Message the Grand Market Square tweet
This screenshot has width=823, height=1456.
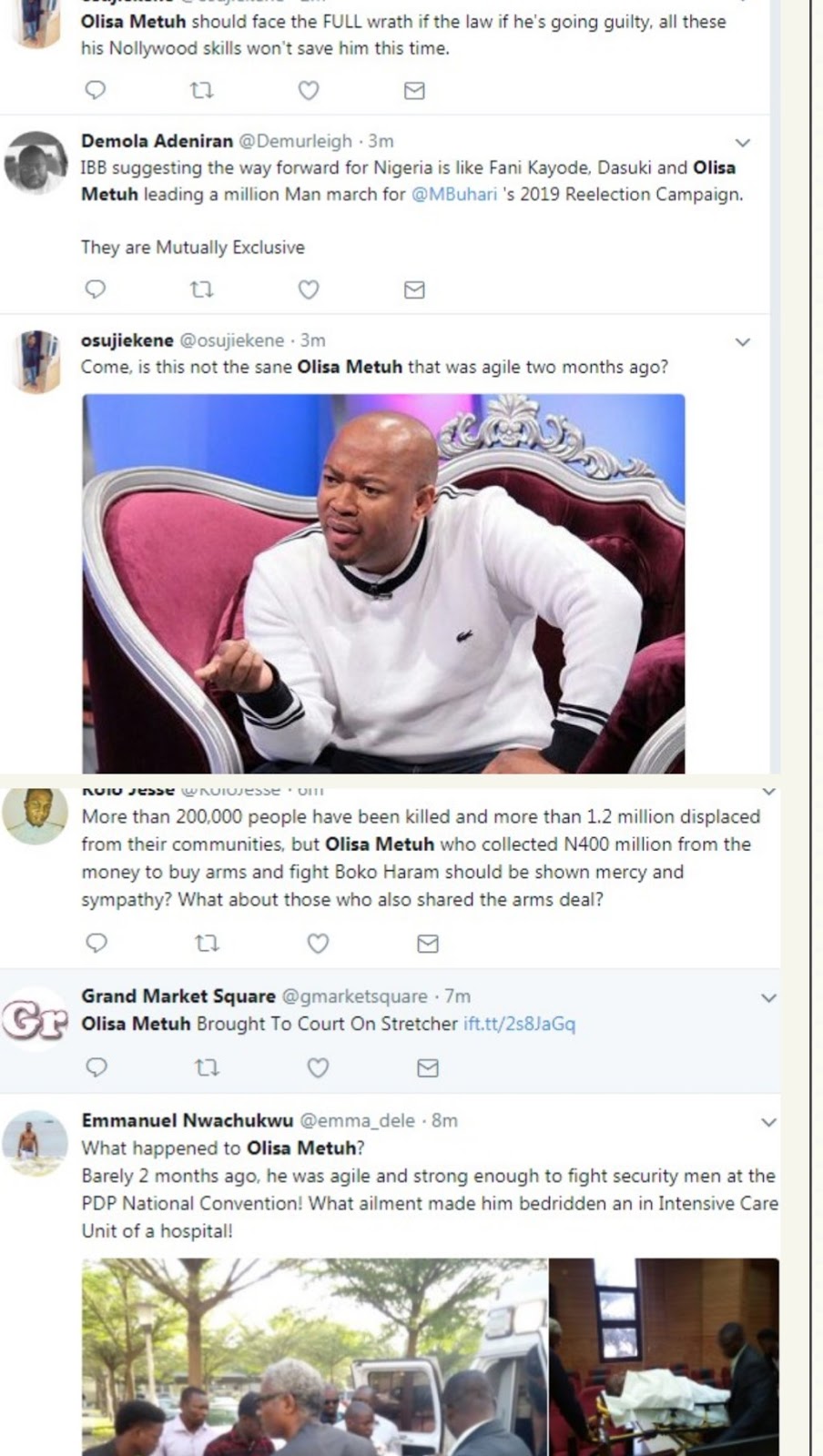coord(427,1067)
